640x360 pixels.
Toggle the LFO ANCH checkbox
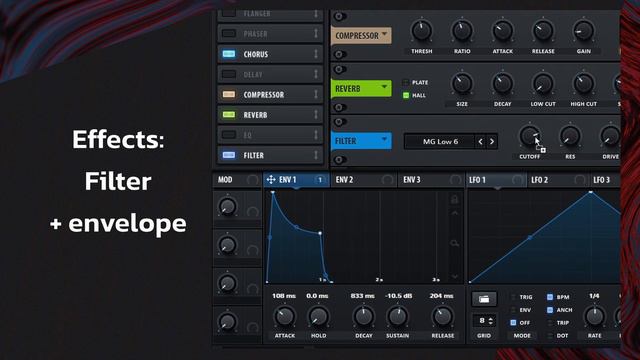[x=550, y=310]
